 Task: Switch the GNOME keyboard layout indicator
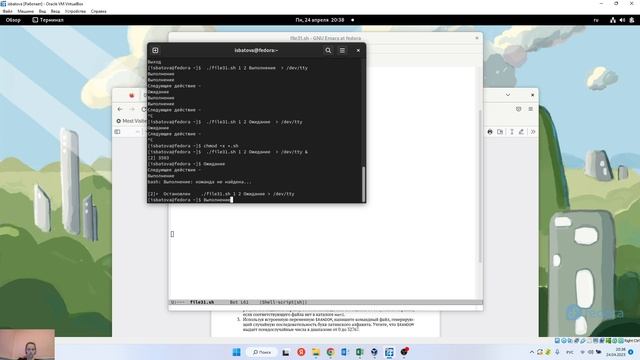(596, 20)
